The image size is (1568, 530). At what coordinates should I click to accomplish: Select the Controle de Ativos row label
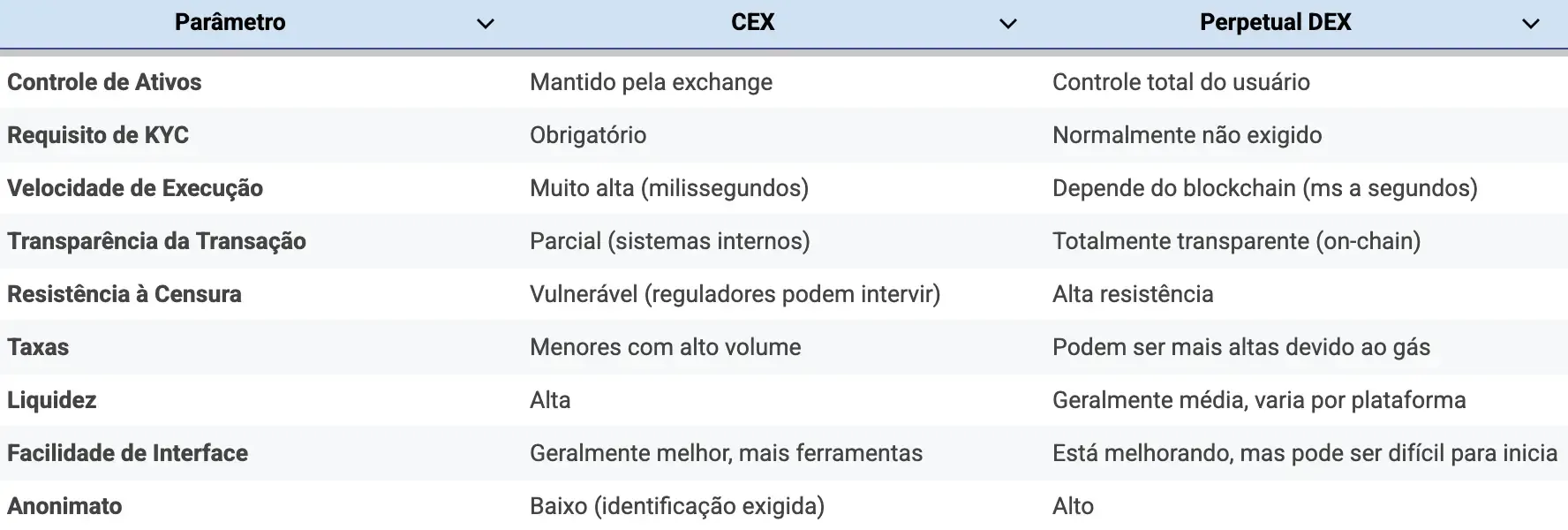pos(103,82)
